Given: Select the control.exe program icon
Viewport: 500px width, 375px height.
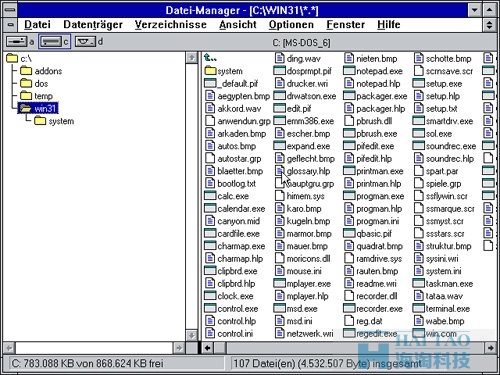Looking at the screenshot, I should coord(210,308).
